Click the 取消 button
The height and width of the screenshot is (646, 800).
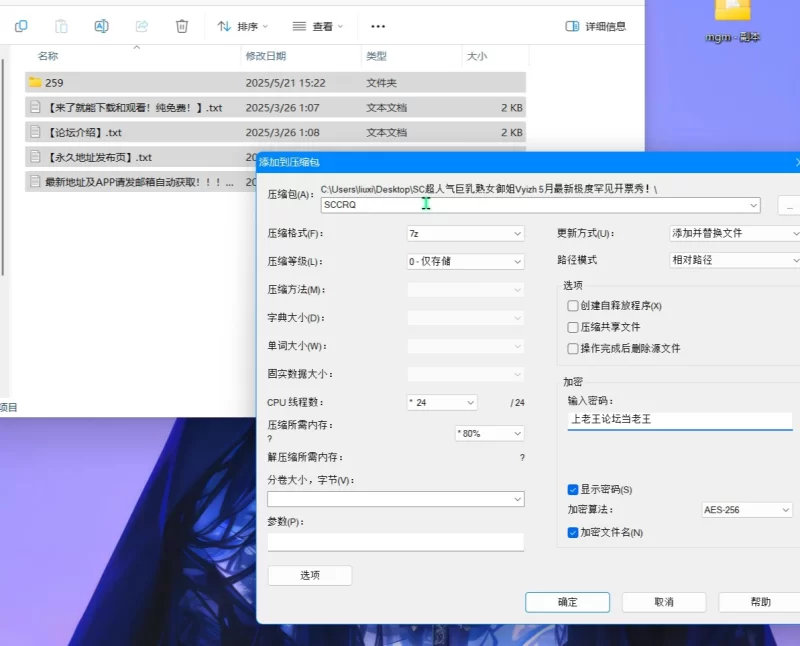pos(664,602)
